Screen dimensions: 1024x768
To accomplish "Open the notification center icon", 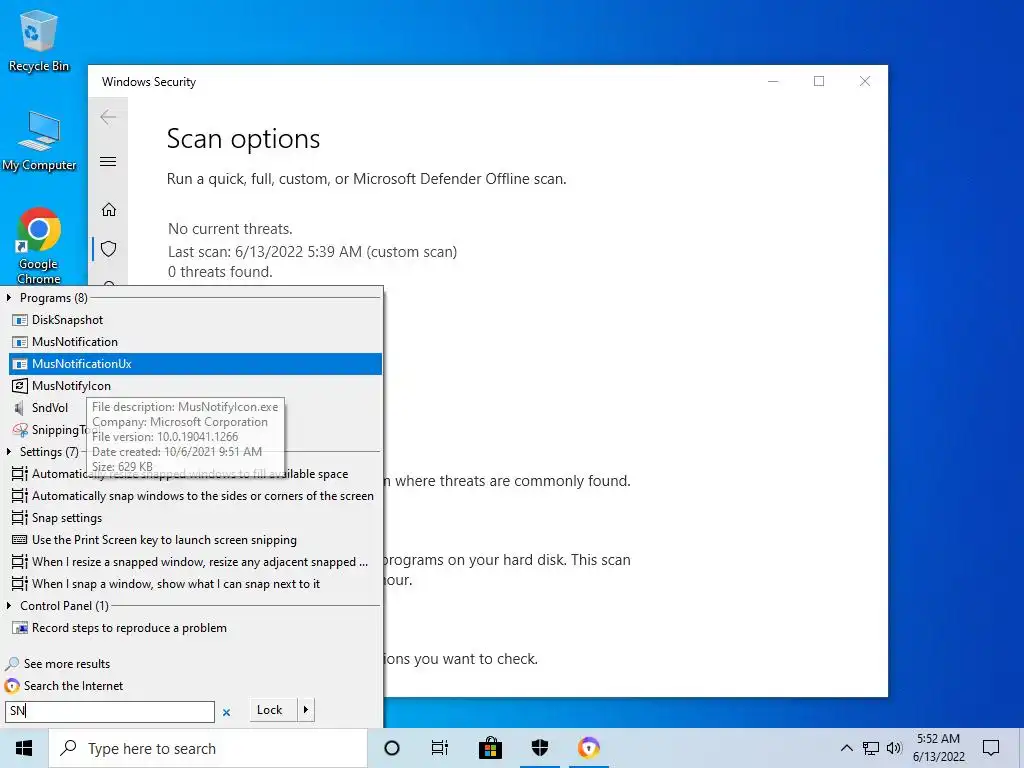I will tap(991, 748).
